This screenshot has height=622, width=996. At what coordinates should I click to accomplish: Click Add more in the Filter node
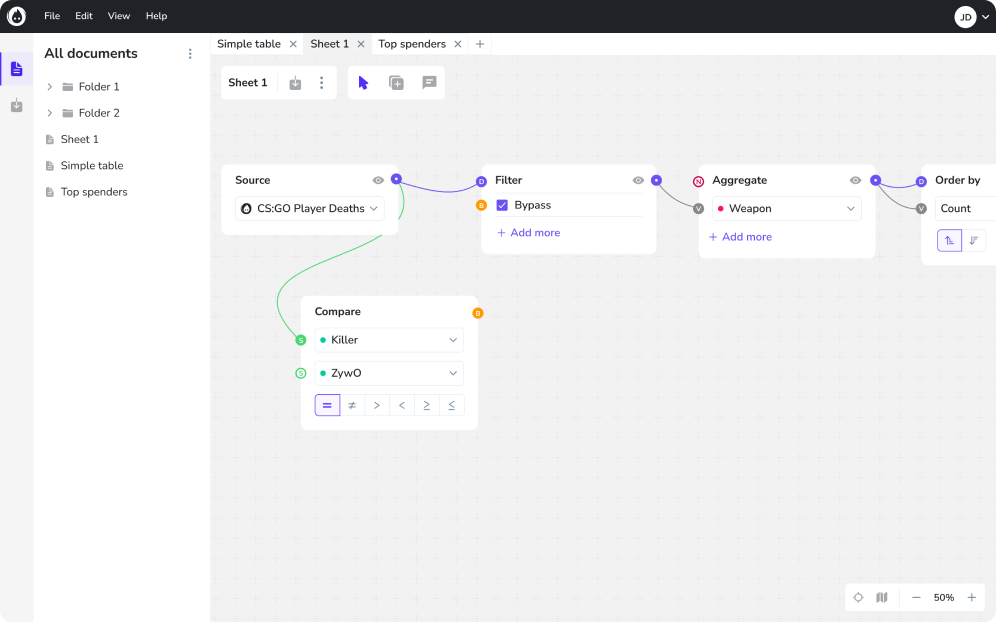pyautogui.click(x=528, y=232)
